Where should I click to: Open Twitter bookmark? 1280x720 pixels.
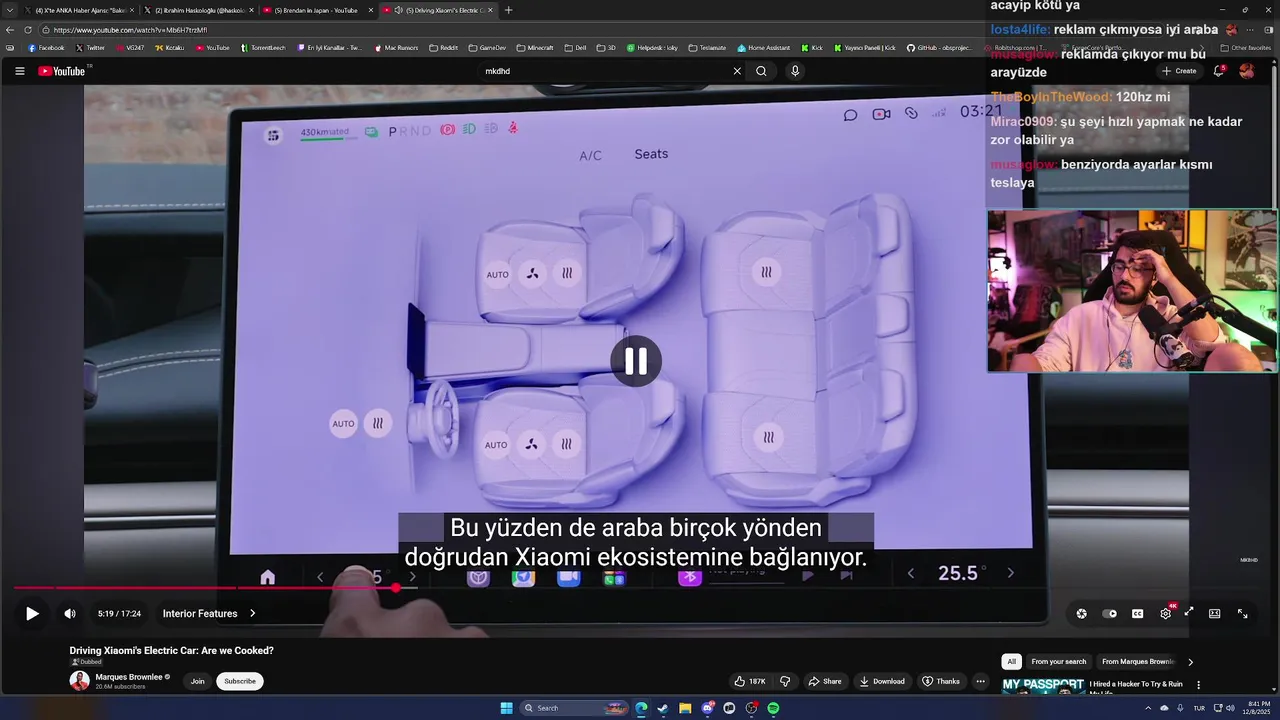point(90,47)
